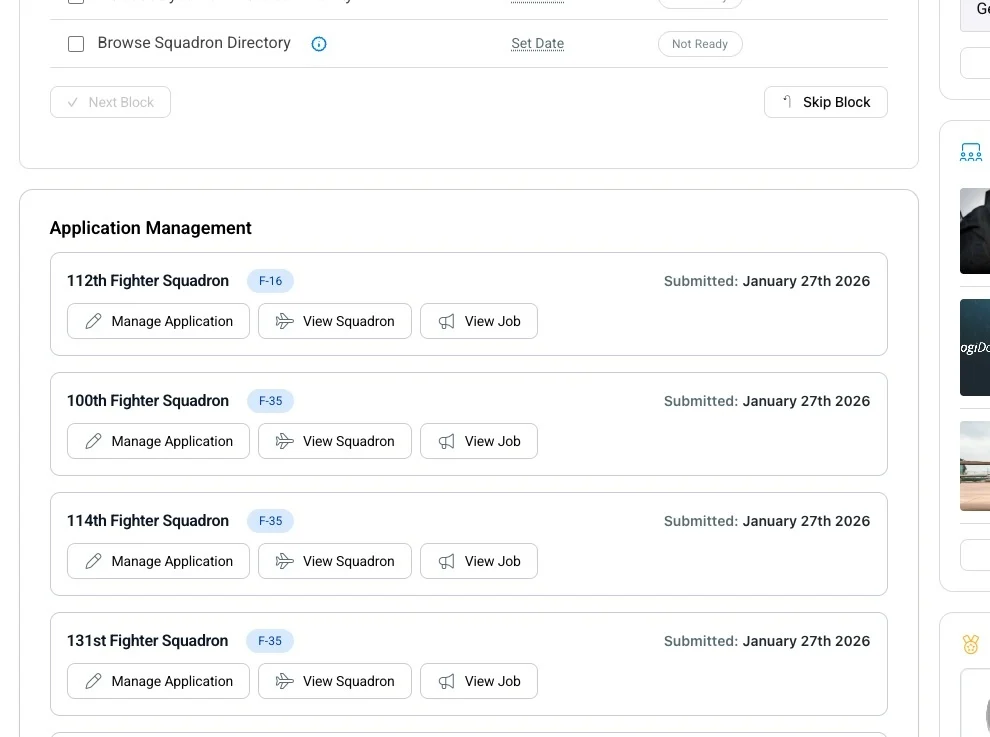The width and height of the screenshot is (990, 737).
Task: Click the Skip Block button
Action: pyautogui.click(x=825, y=102)
